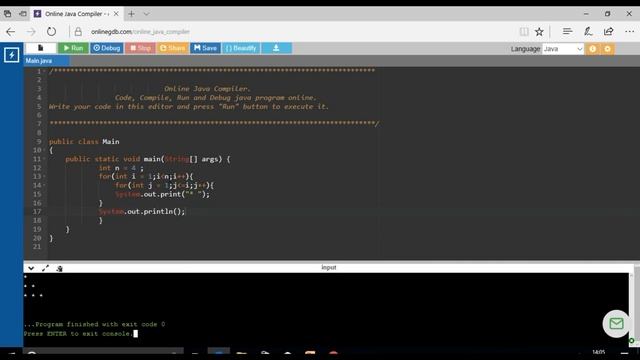The width and height of the screenshot is (640, 360).
Task: Fold code at line 11 arrow
Action: pos(44,159)
